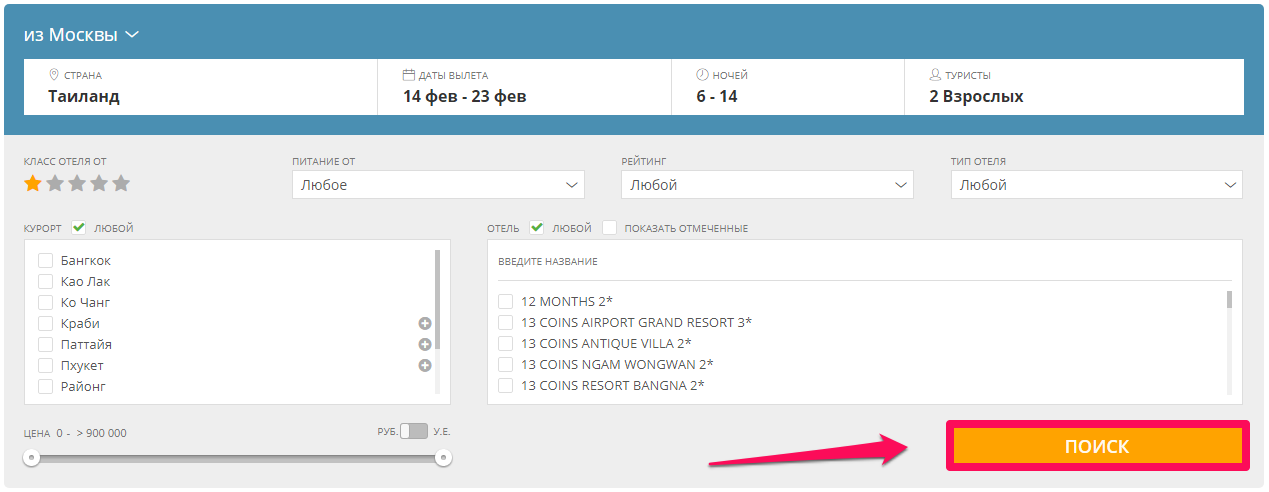Toggle the Курорт Любой checkbox
The width and height of the screenshot is (1269, 492).
[x=79, y=228]
